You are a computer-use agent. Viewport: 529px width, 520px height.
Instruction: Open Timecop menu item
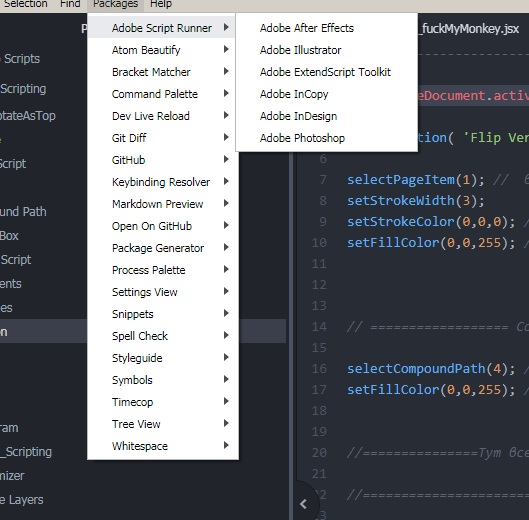[163, 402]
